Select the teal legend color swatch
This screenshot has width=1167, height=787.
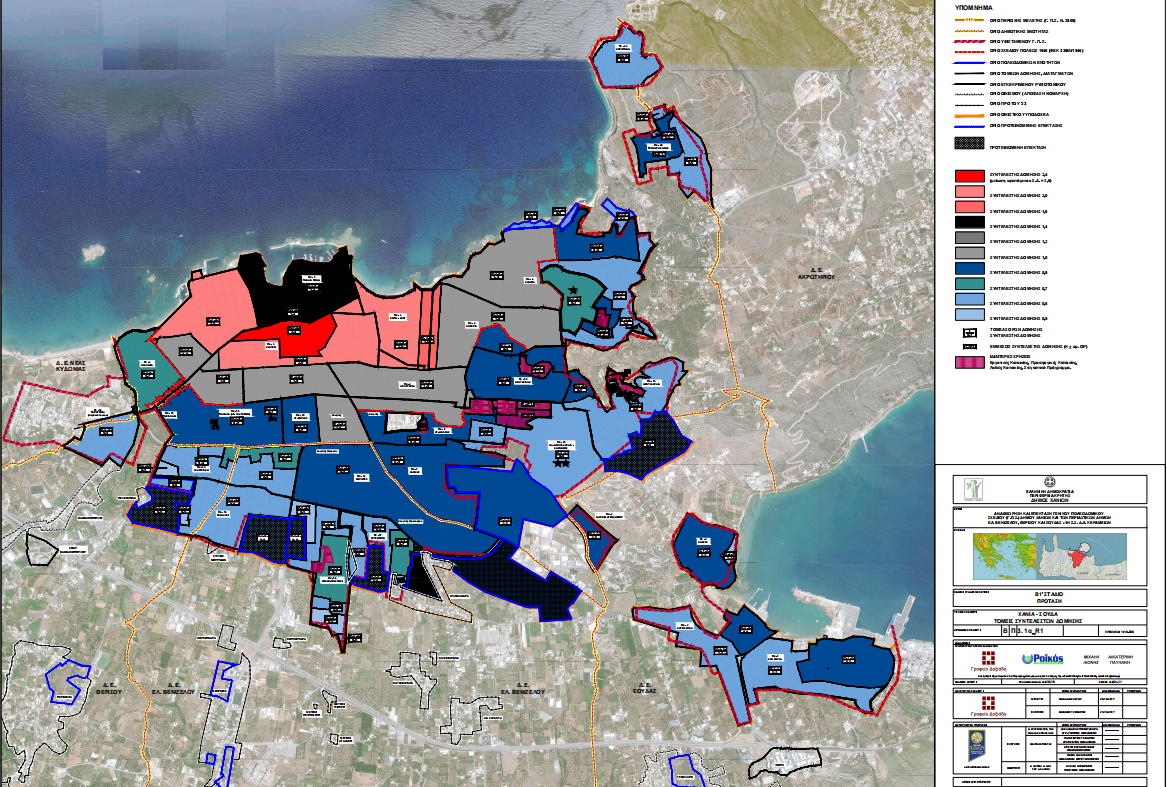[x=969, y=284]
